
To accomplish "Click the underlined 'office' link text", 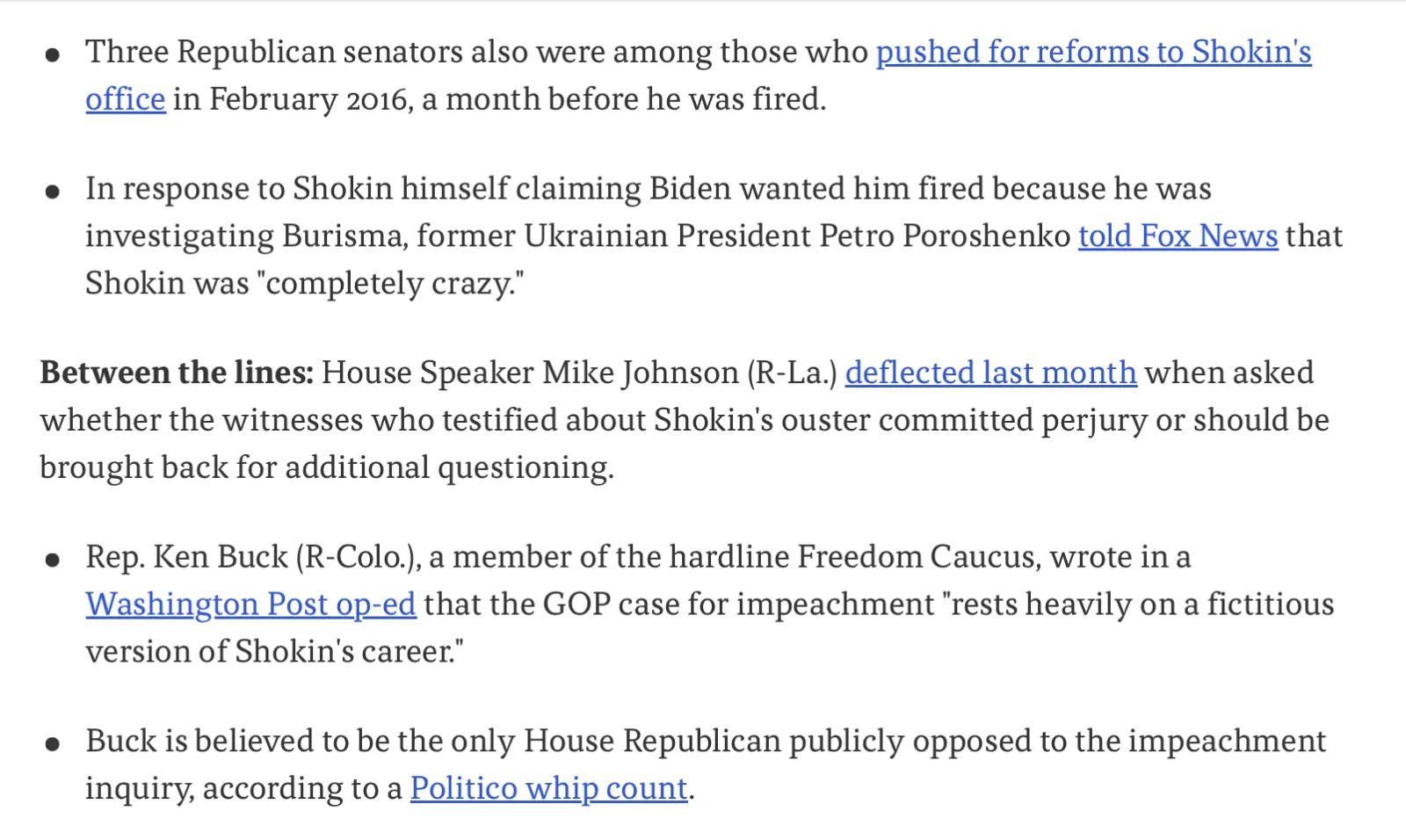I will (x=125, y=100).
